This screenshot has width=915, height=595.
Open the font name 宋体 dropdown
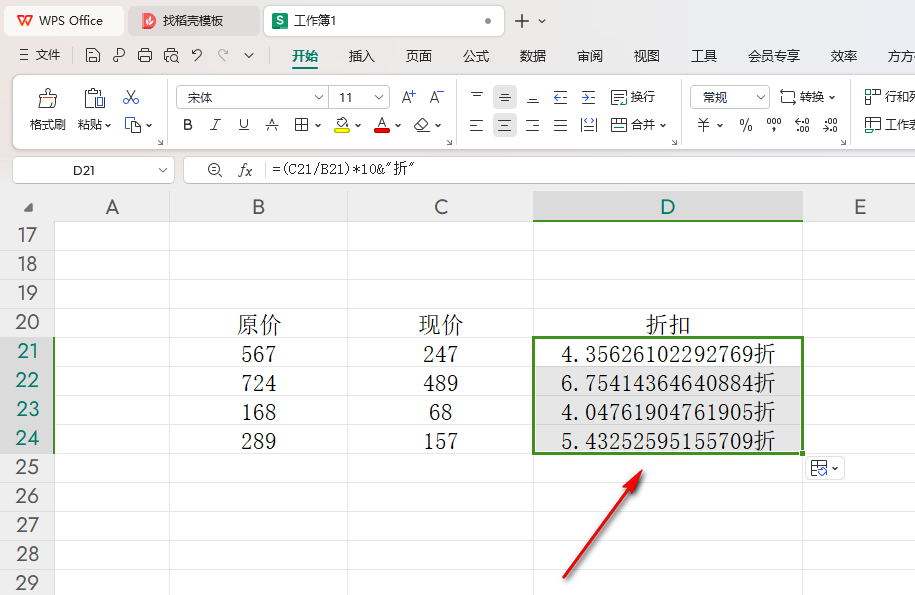pyautogui.click(x=319, y=97)
